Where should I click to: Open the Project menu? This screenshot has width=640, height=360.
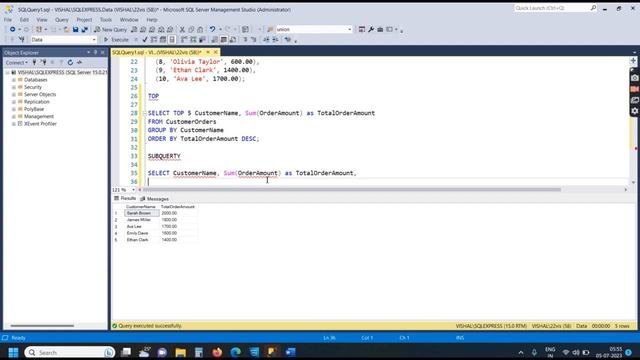click(x=84, y=20)
